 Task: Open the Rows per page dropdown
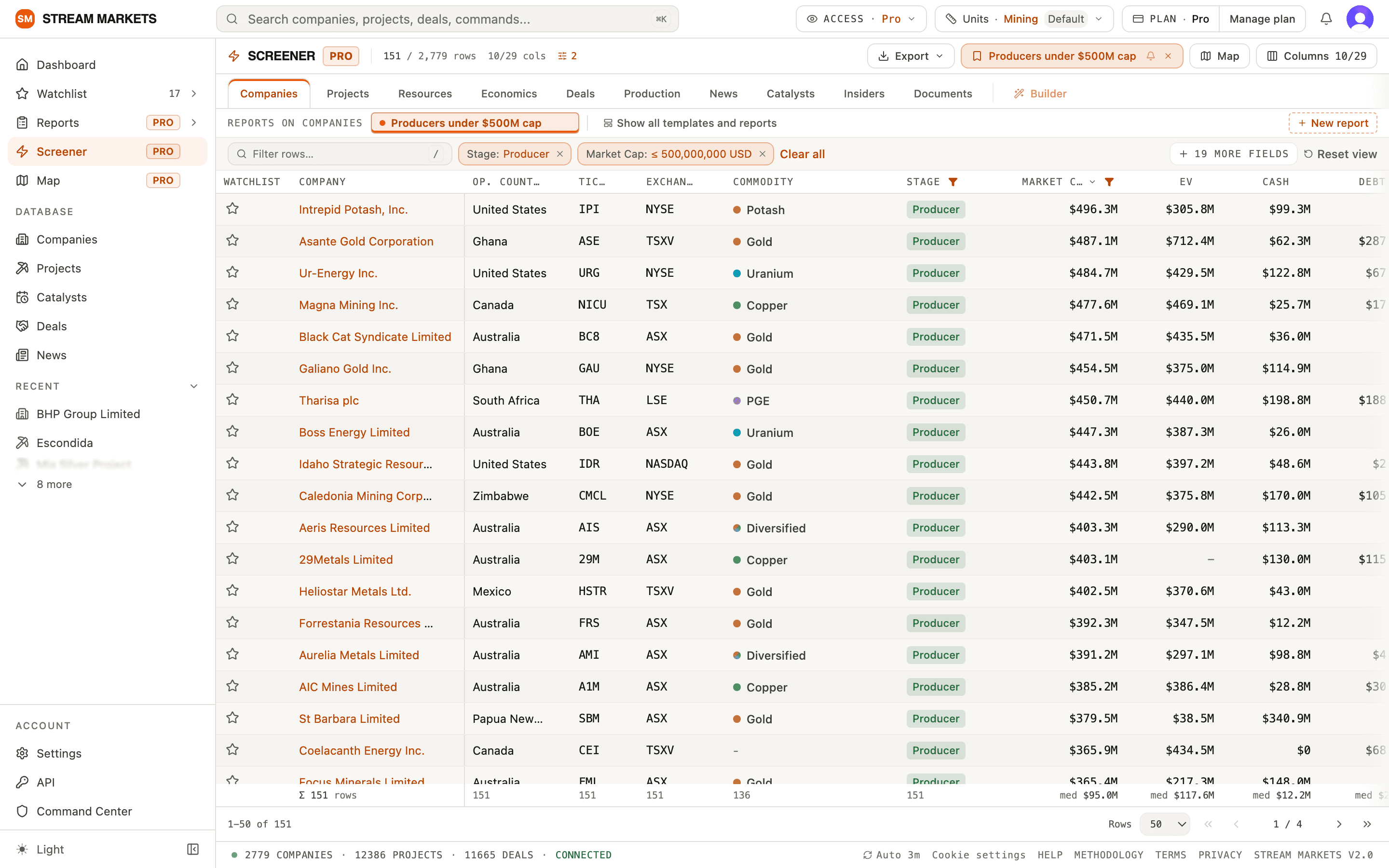(x=1164, y=824)
